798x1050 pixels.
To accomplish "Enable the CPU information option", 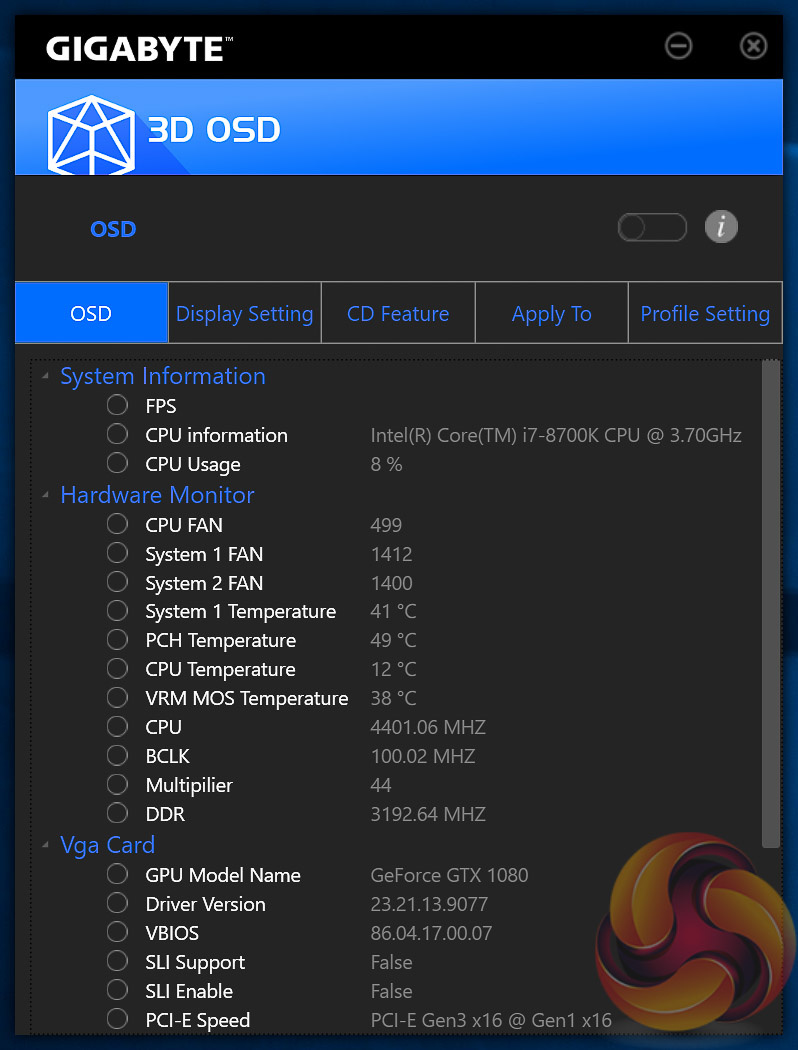I will tap(117, 434).
